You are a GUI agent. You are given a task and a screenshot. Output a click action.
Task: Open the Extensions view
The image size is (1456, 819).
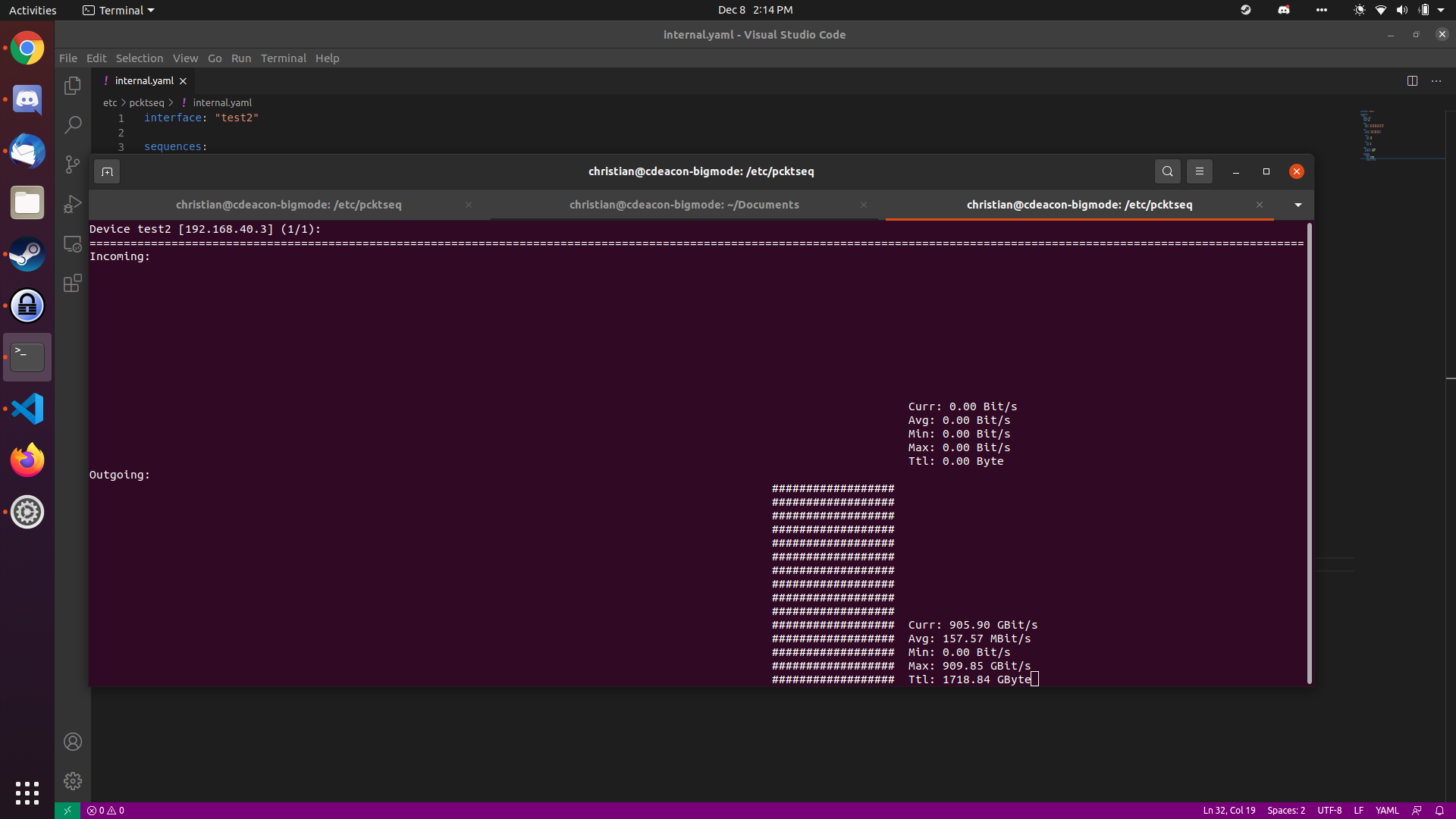point(73,284)
